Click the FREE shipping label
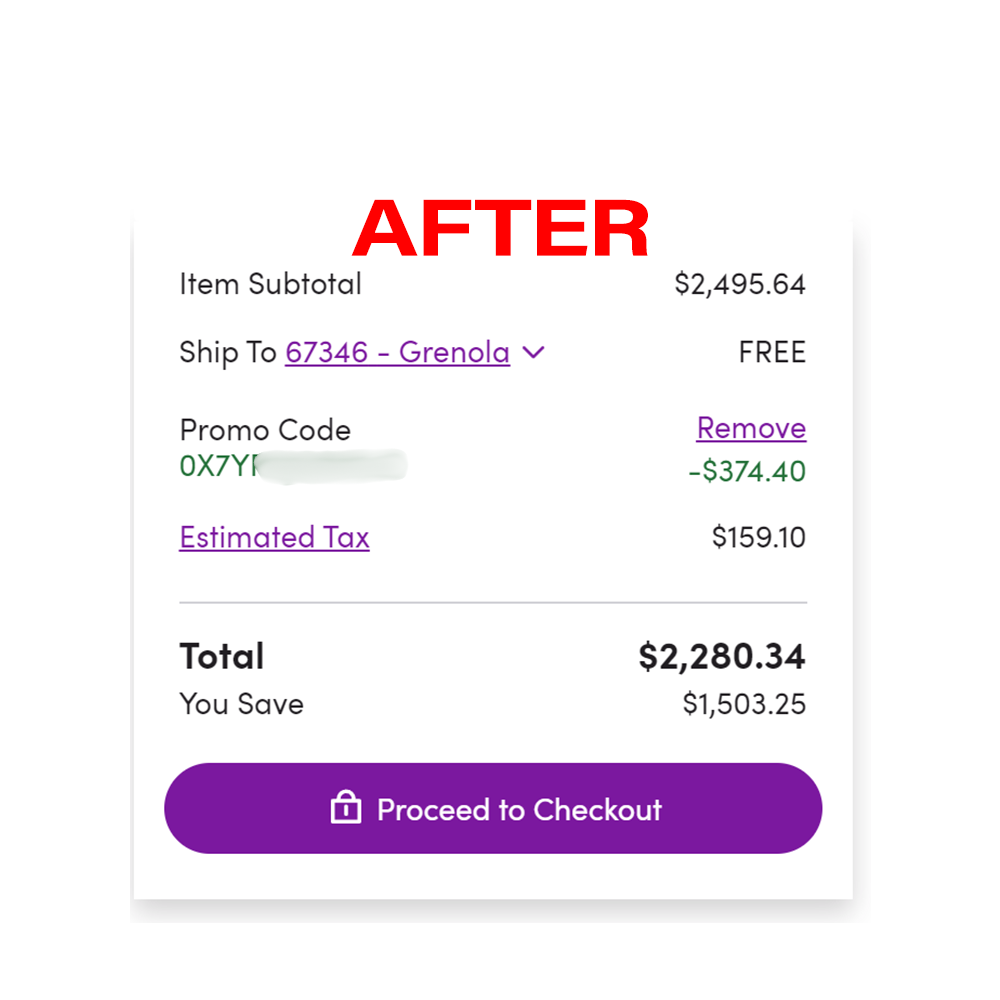 772,352
